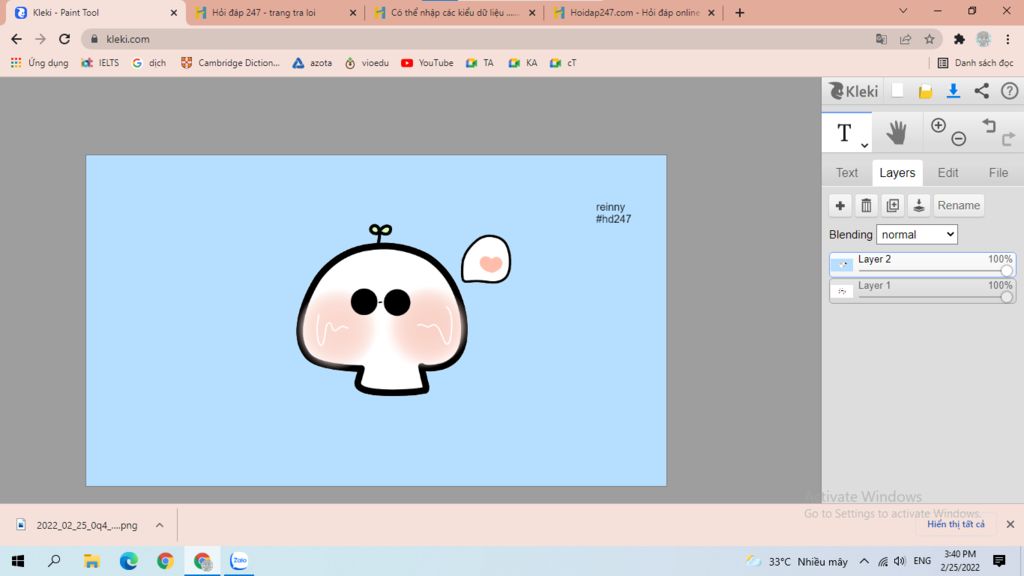Adjust Layer 2 opacity slider handle
Viewport: 1024px width, 576px height.
coord(1006,270)
